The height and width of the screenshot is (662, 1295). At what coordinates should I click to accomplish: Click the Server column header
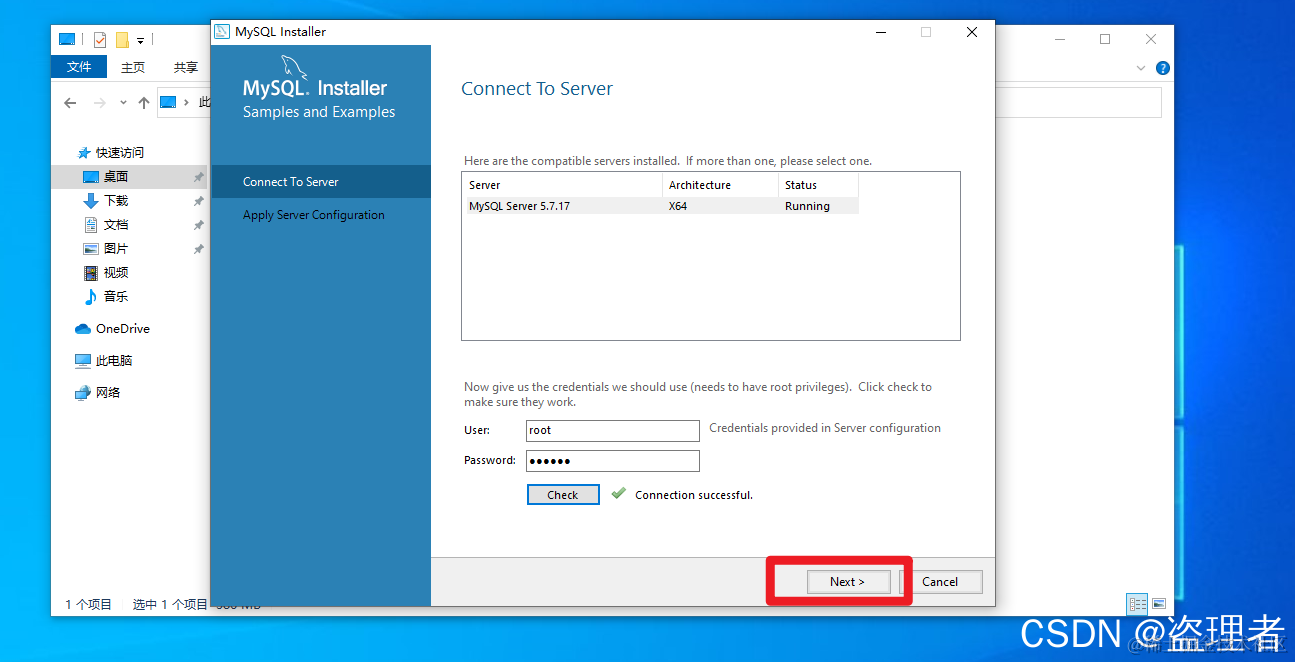(x=562, y=185)
